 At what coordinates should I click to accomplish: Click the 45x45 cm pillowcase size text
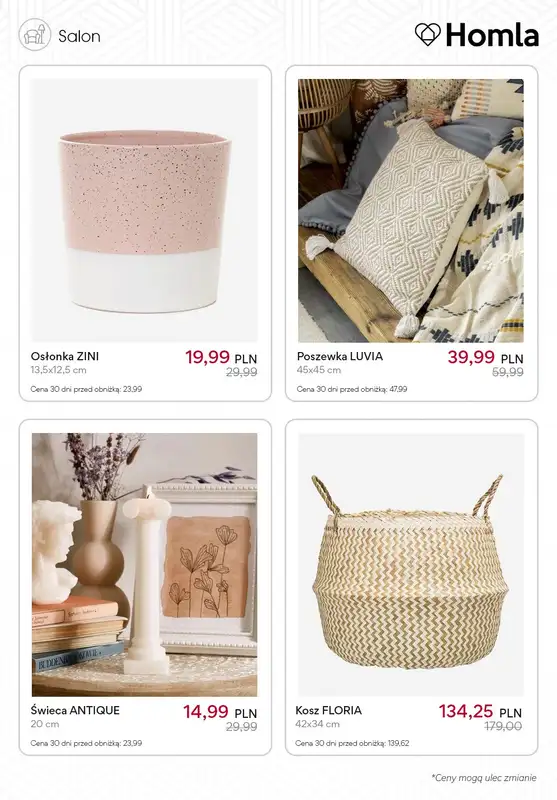319,370
